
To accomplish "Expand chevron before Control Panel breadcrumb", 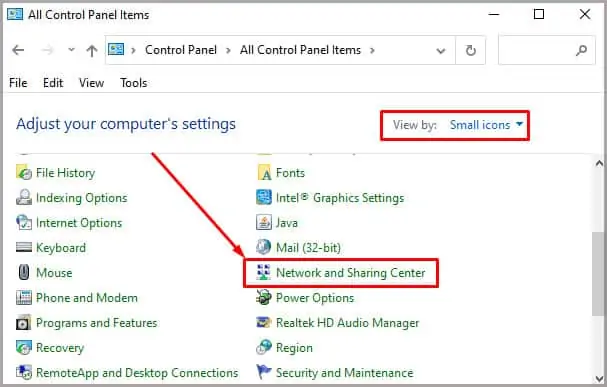I will 133,50.
